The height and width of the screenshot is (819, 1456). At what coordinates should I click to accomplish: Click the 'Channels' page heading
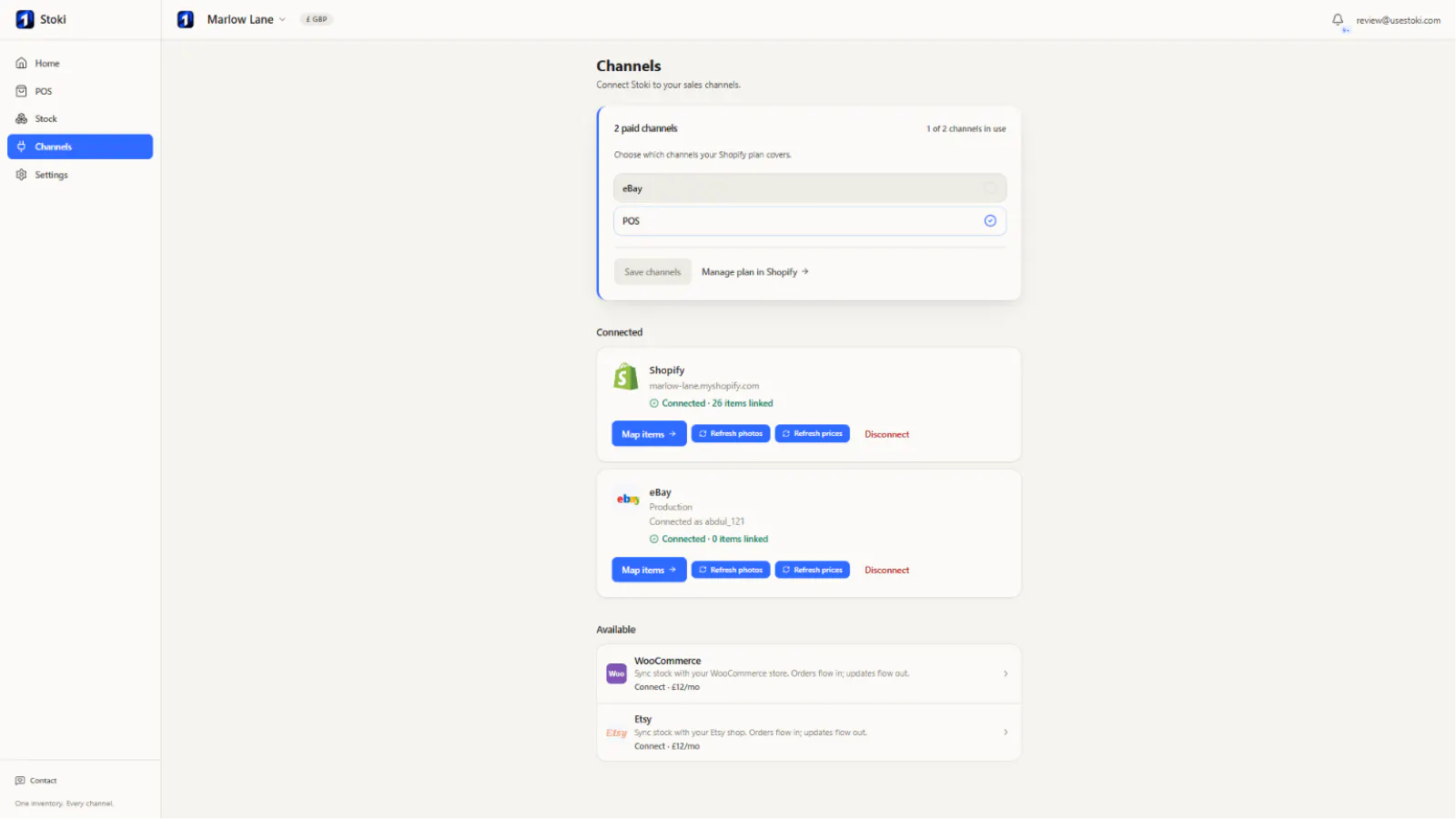pyautogui.click(x=629, y=66)
